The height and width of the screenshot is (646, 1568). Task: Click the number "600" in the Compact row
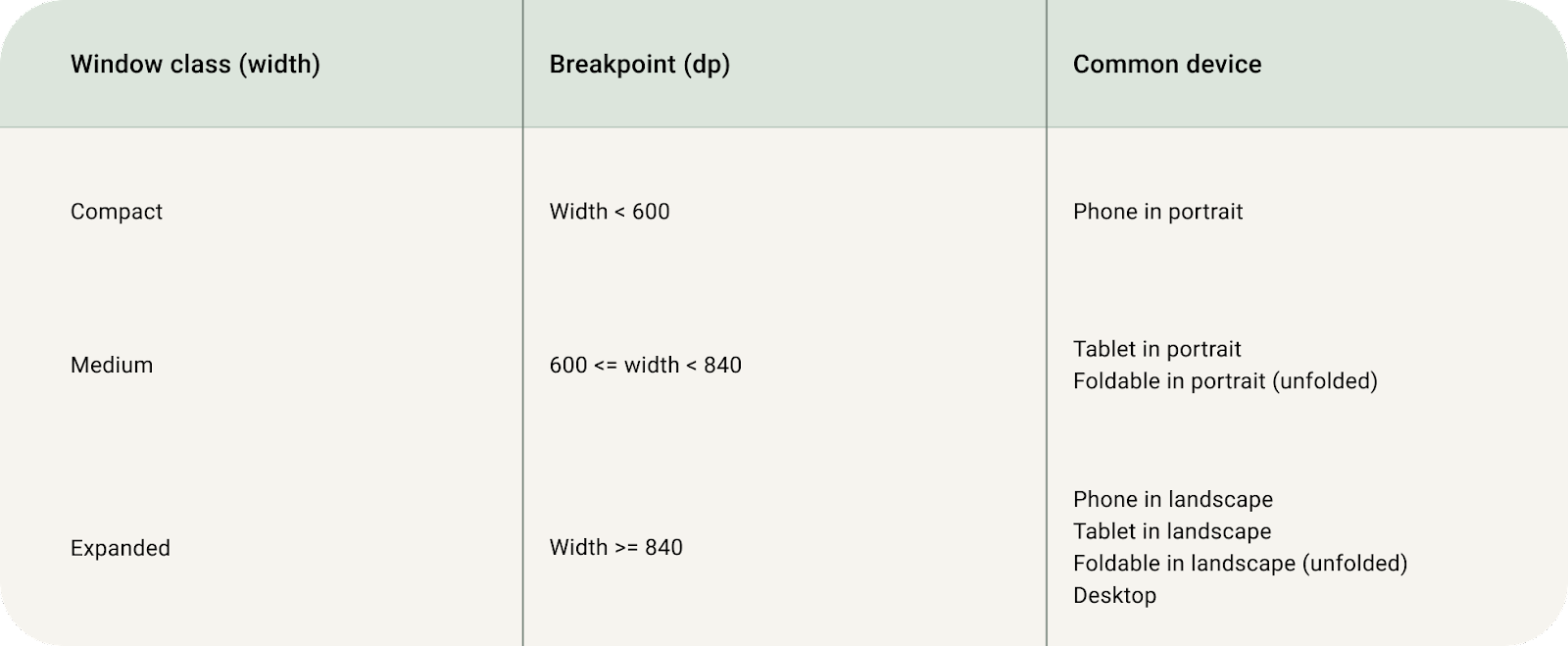coord(651,212)
